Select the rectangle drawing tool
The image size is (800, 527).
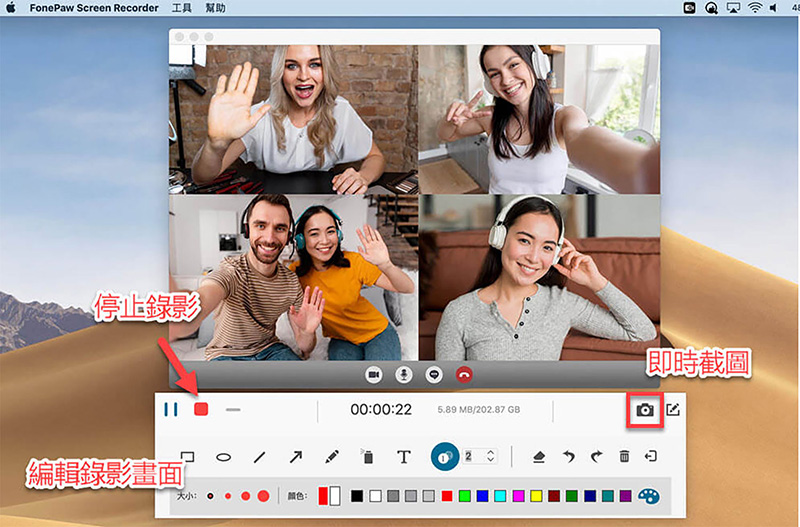pyautogui.click(x=187, y=457)
